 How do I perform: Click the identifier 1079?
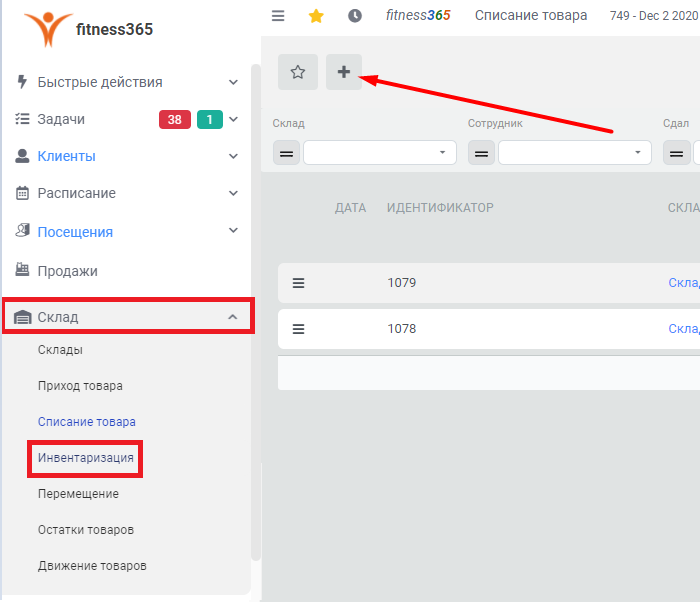point(402,283)
